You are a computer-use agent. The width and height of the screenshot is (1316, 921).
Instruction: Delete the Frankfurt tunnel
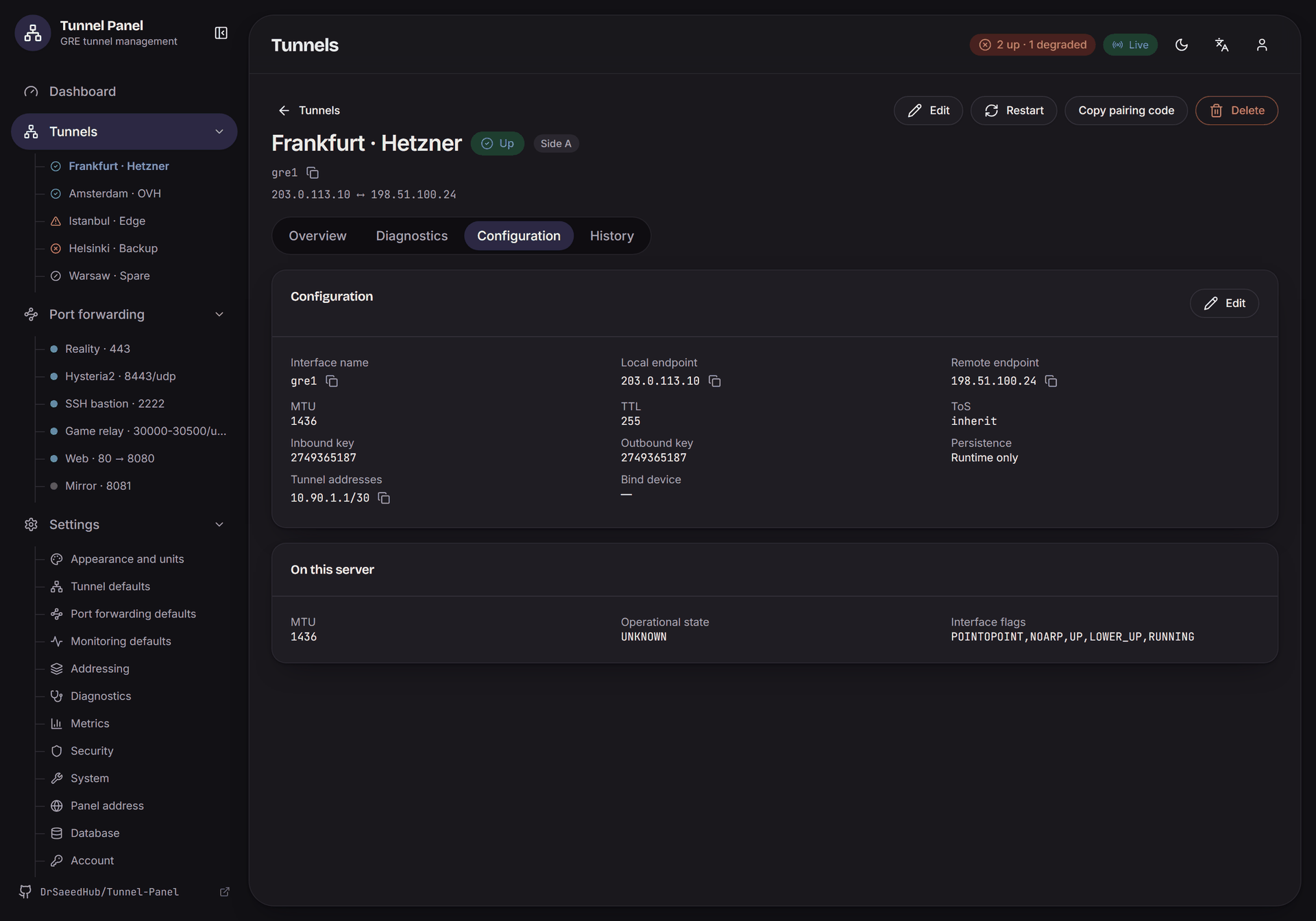pyautogui.click(x=1236, y=110)
